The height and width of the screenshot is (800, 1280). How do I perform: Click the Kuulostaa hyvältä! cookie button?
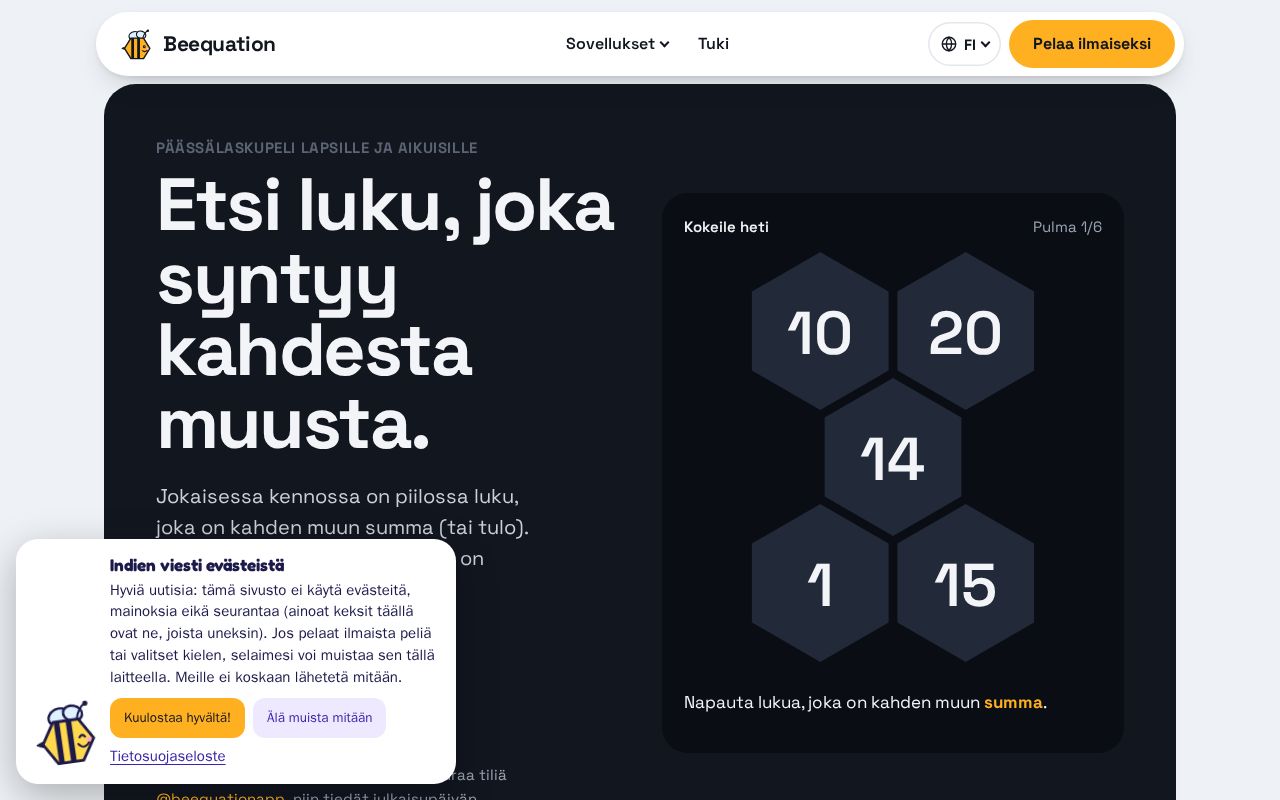pos(177,718)
